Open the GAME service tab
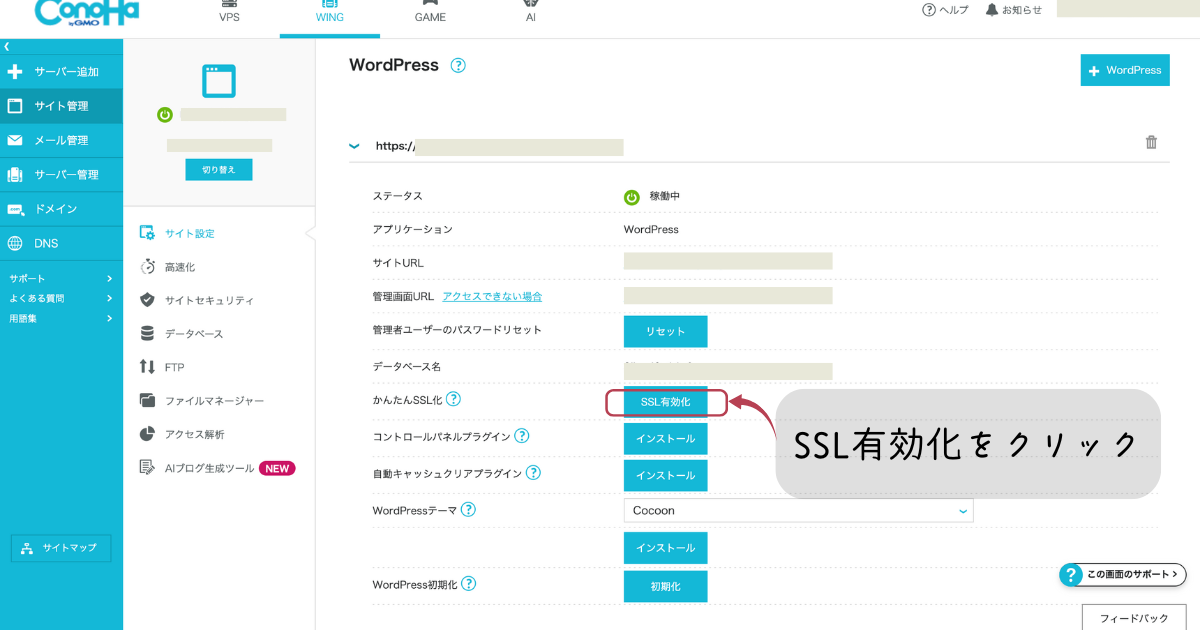The width and height of the screenshot is (1200, 630). 430,13
